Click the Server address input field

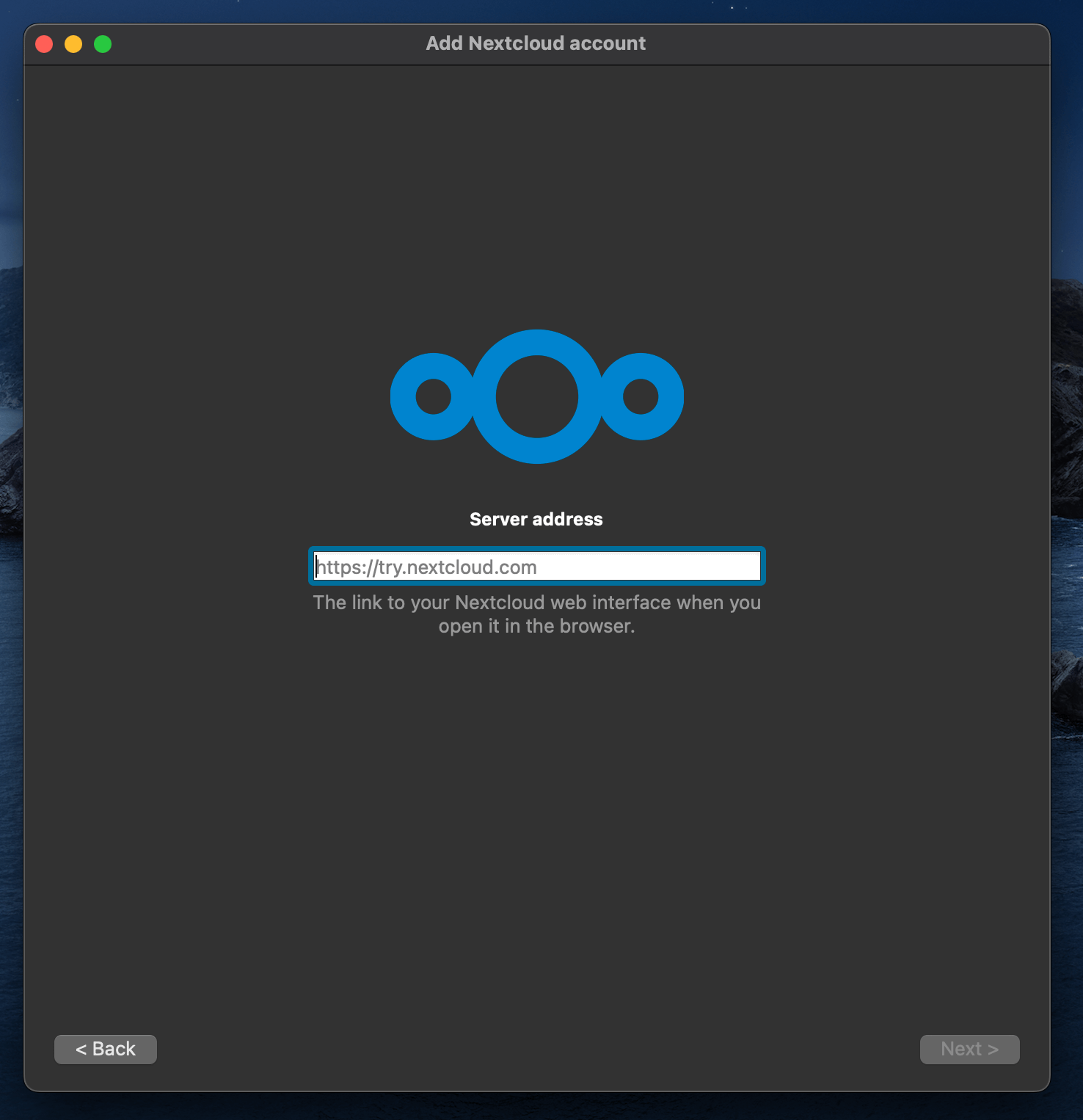coord(537,567)
